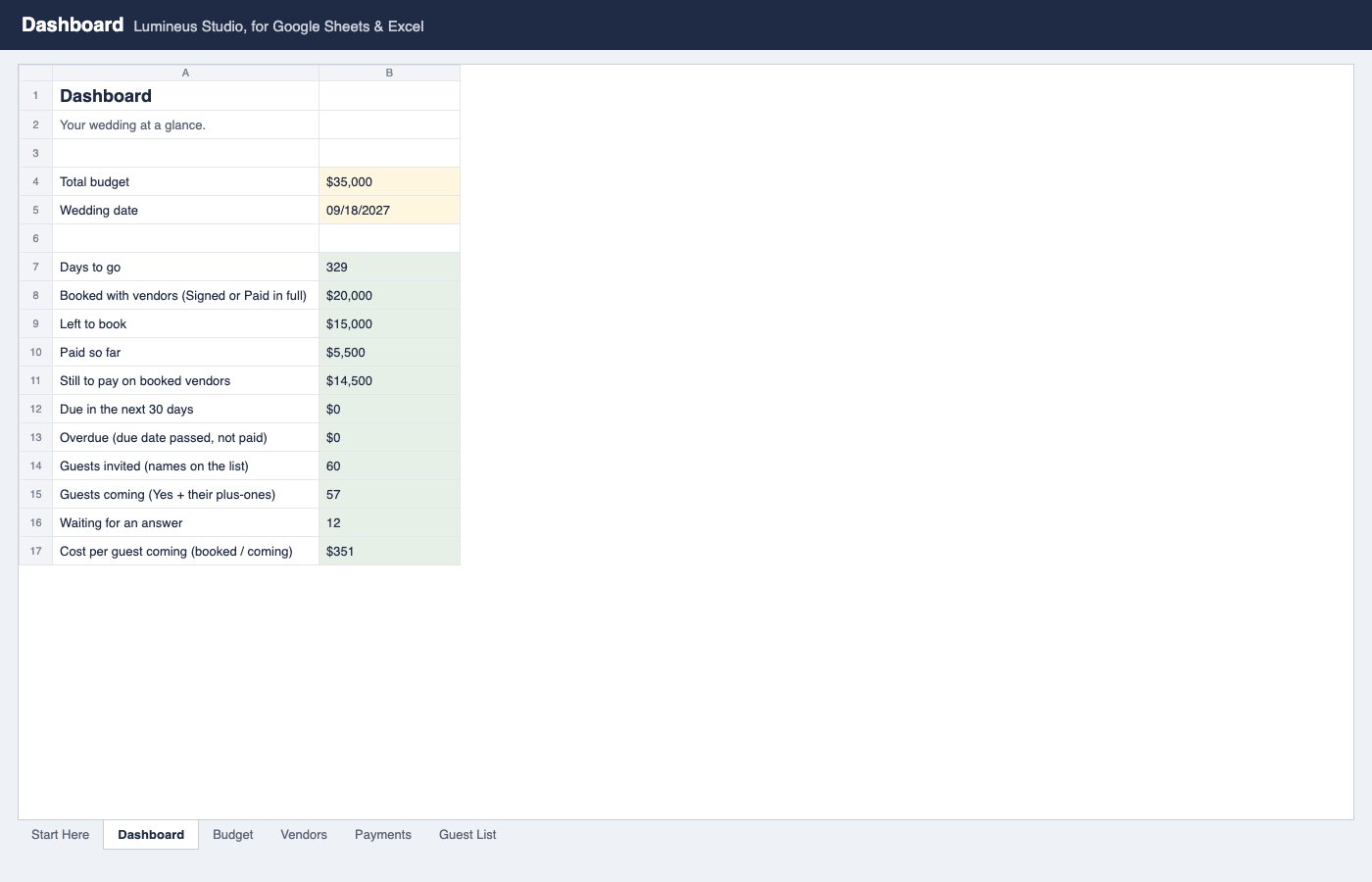
Task: Select the 57 guests coming value
Action: coord(389,494)
